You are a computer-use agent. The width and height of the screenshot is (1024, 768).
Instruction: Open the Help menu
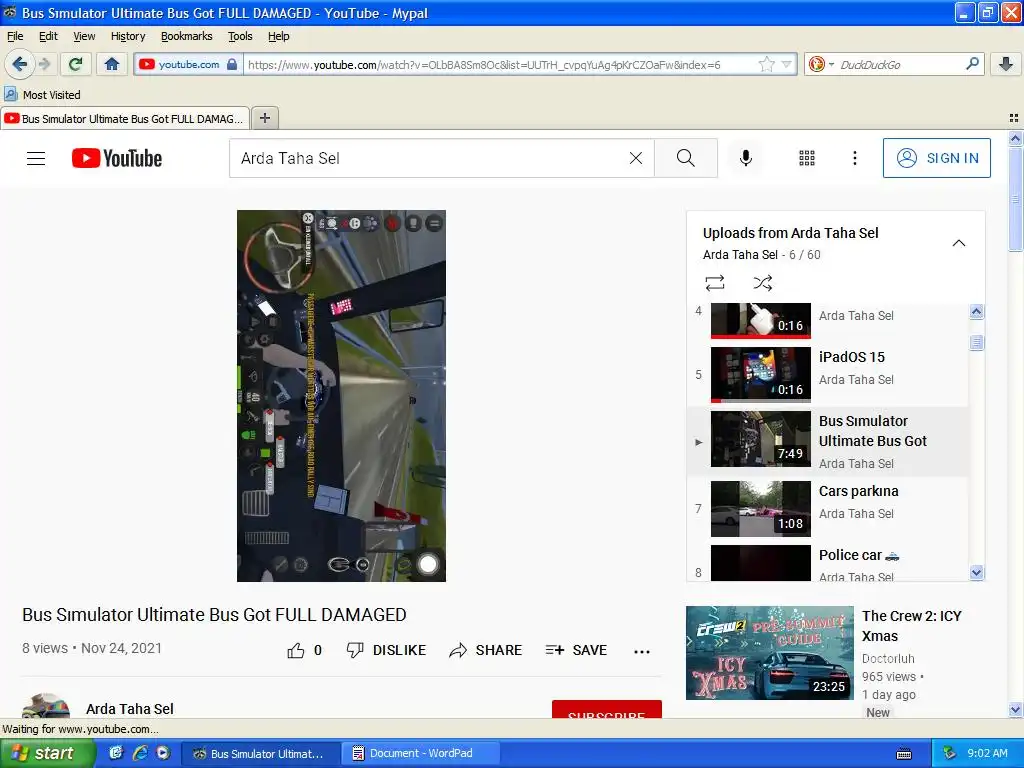pos(278,36)
